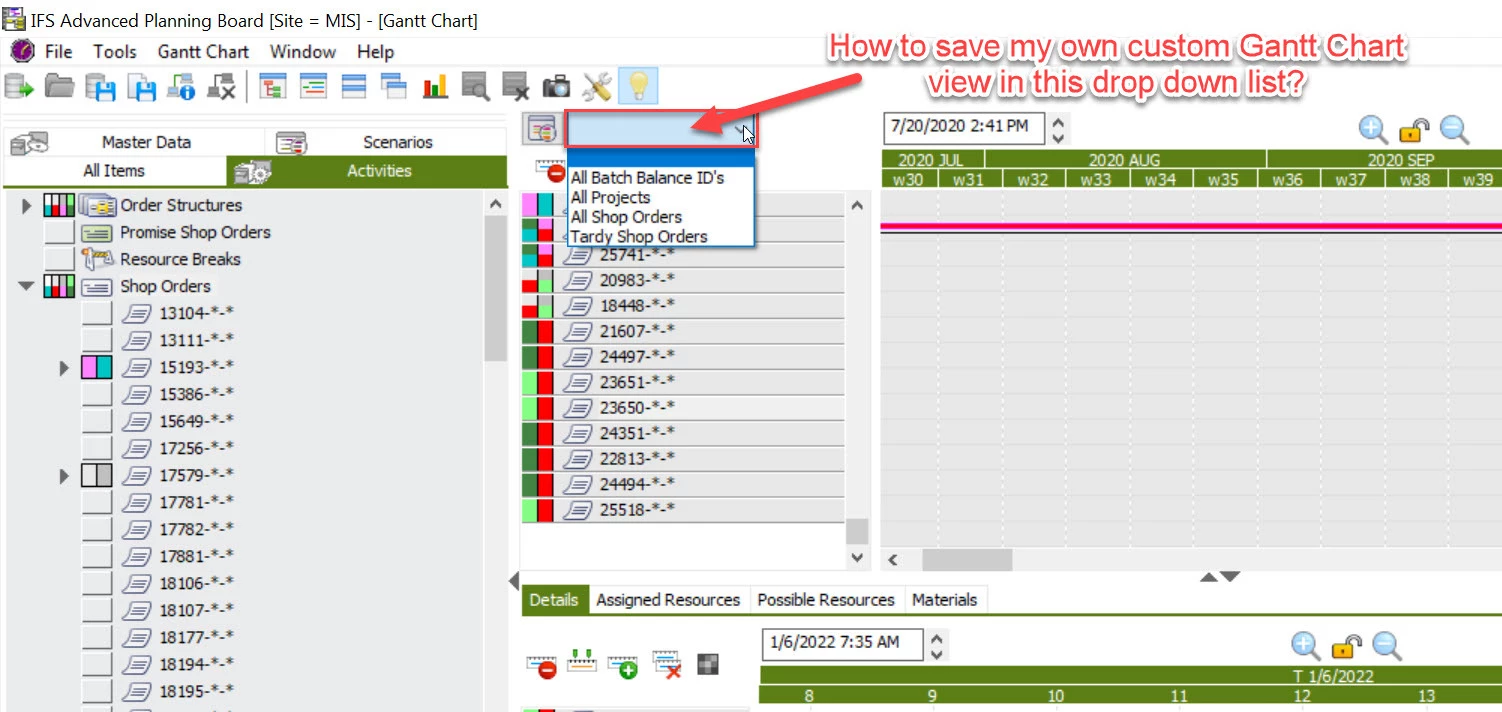The image size is (1502, 712).
Task: Select the 21607-*-* row in Gantt list
Action: pyautogui.click(x=682, y=331)
